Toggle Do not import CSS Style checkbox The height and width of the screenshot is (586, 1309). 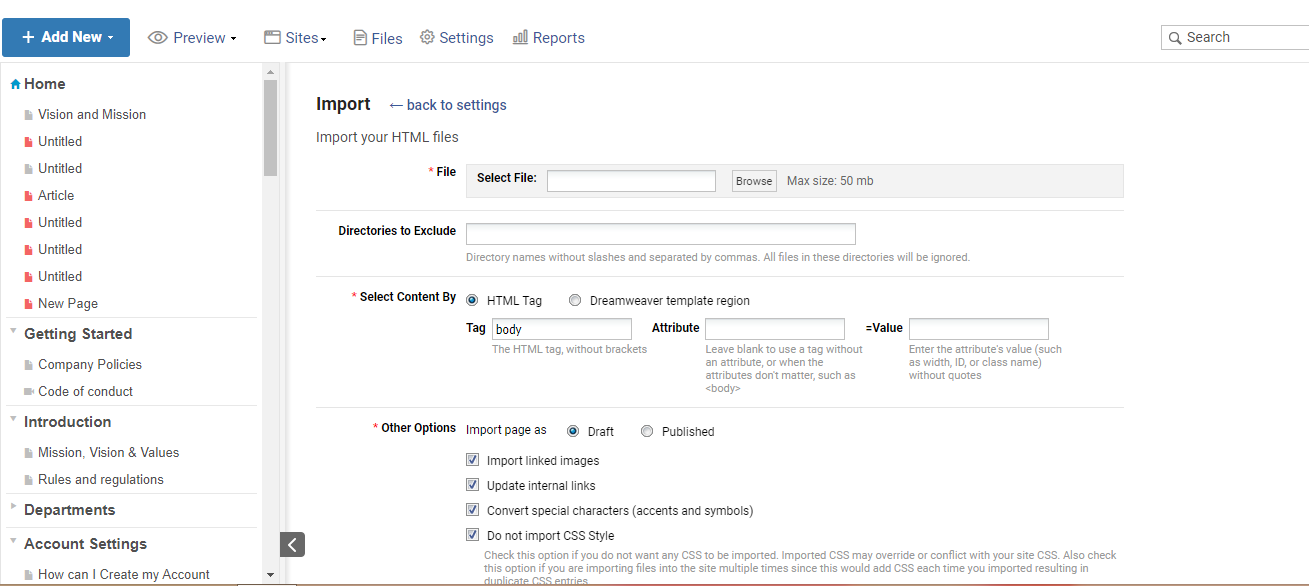click(473, 535)
